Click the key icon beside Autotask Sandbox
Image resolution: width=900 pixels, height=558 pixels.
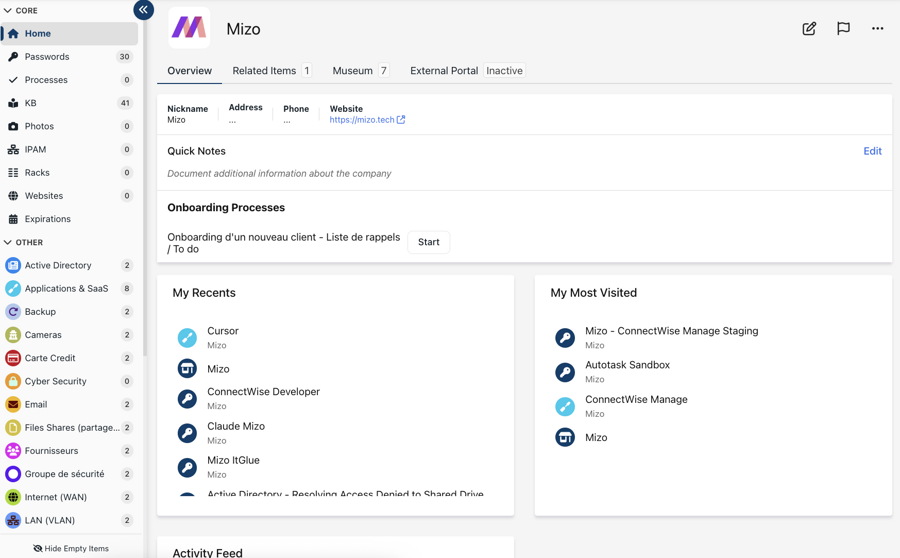(x=565, y=372)
